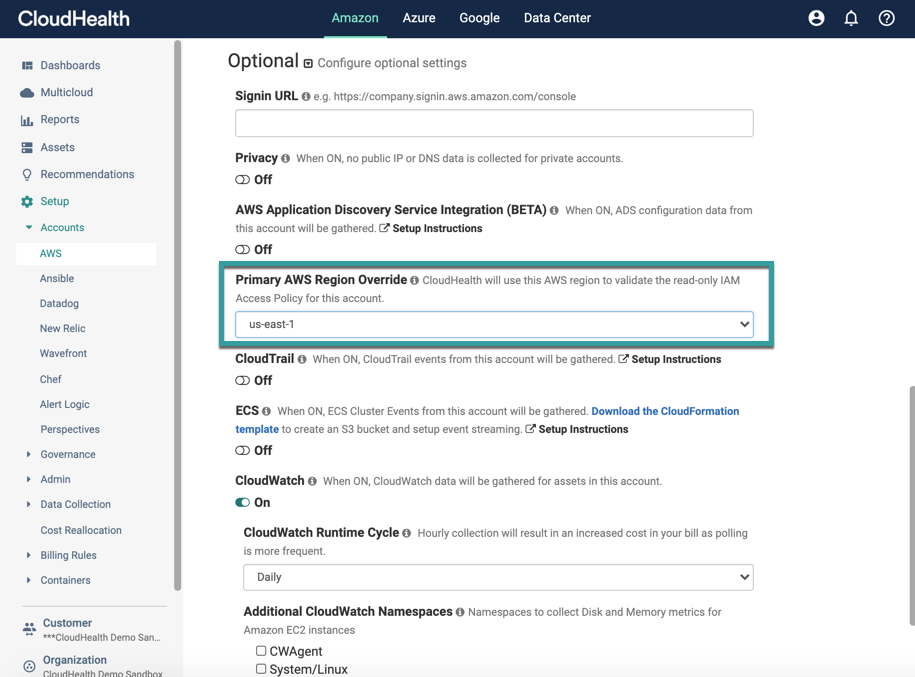Screen dimensions: 915x677
Task: Click the Dashboards sidebar icon
Action: point(27,65)
